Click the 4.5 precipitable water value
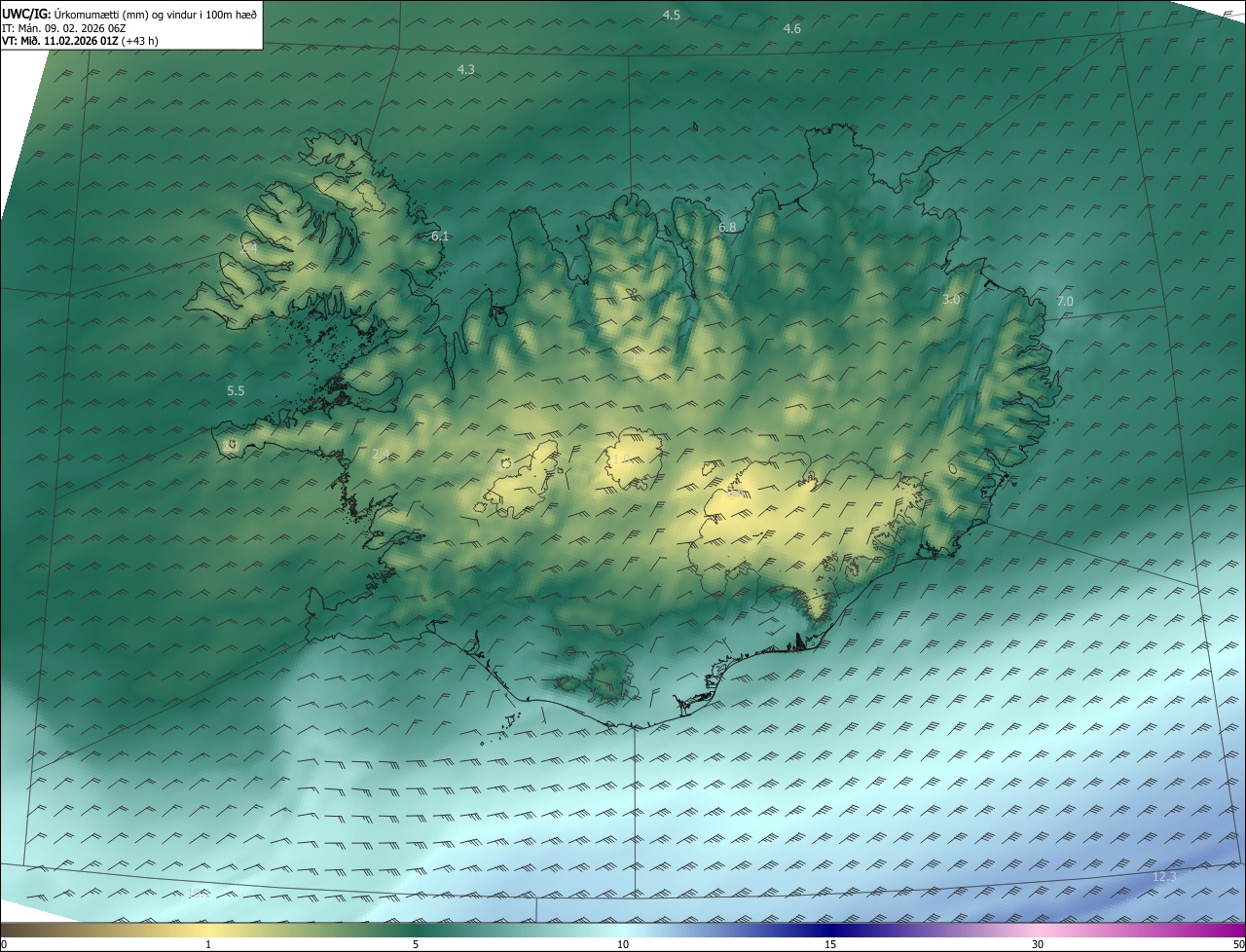This screenshot has height=952, width=1246. click(672, 15)
